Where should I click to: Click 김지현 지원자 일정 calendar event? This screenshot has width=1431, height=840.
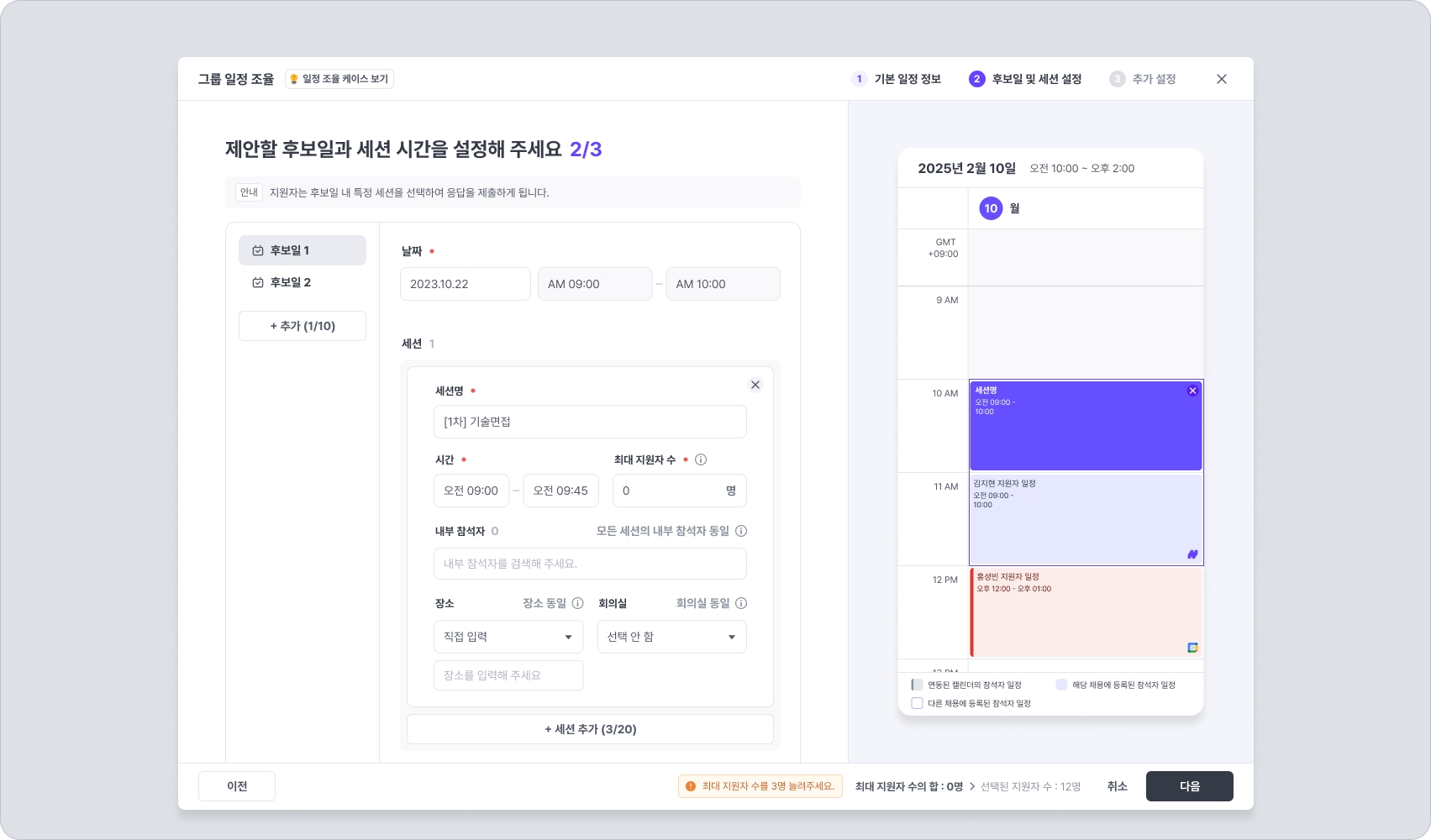(x=1086, y=519)
